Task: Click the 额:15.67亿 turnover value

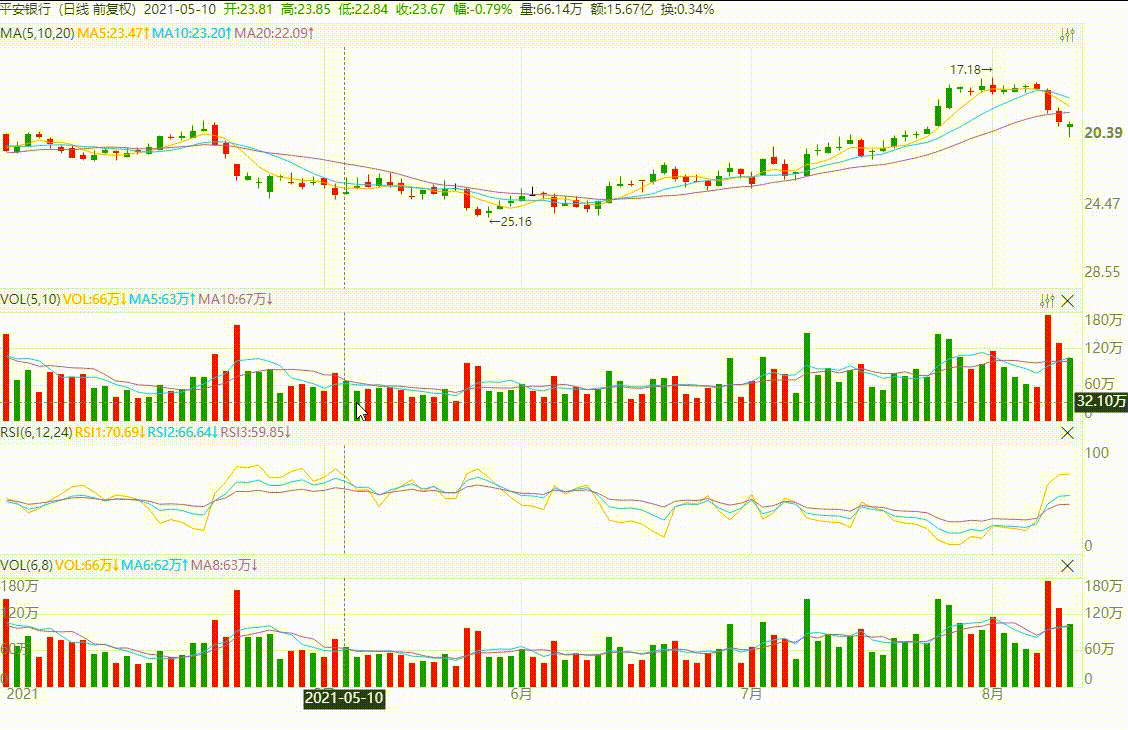Action: 622,9
